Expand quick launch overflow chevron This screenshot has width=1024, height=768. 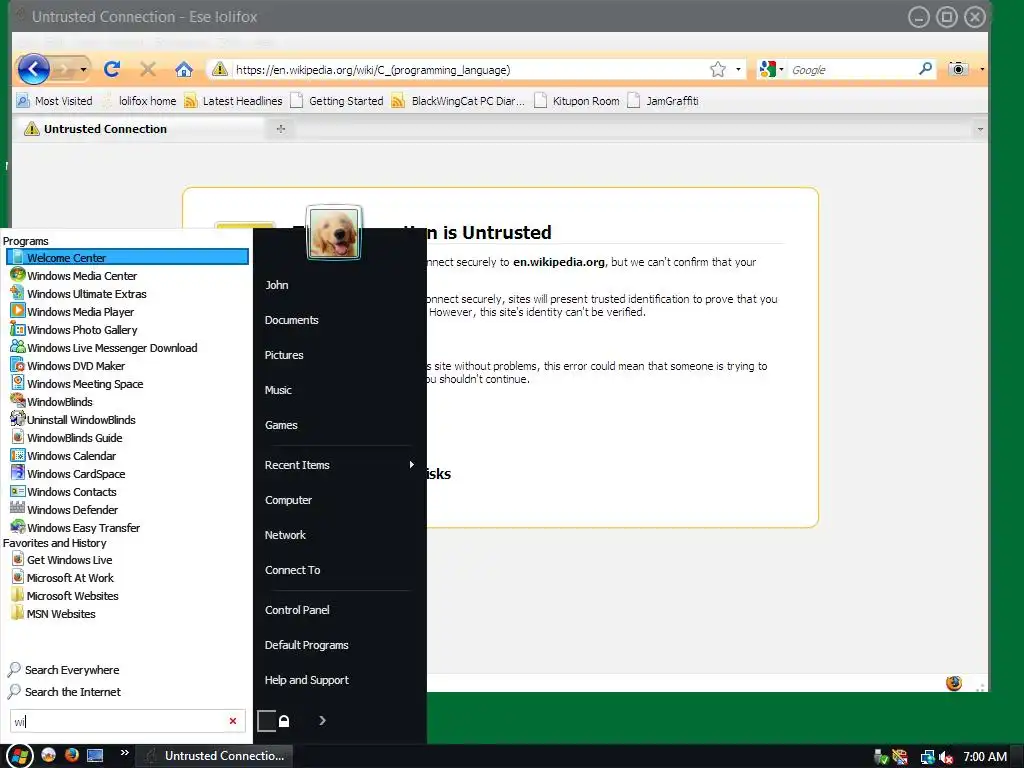[x=124, y=752]
